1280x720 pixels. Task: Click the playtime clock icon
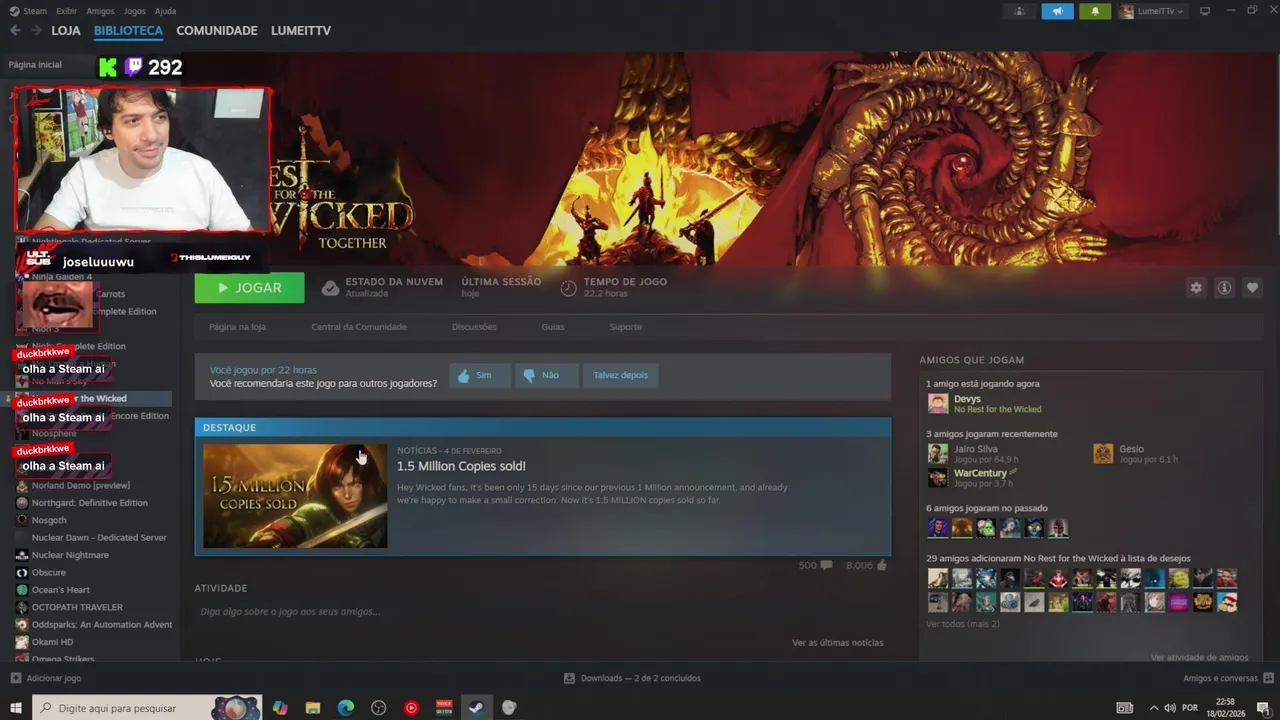tap(568, 288)
